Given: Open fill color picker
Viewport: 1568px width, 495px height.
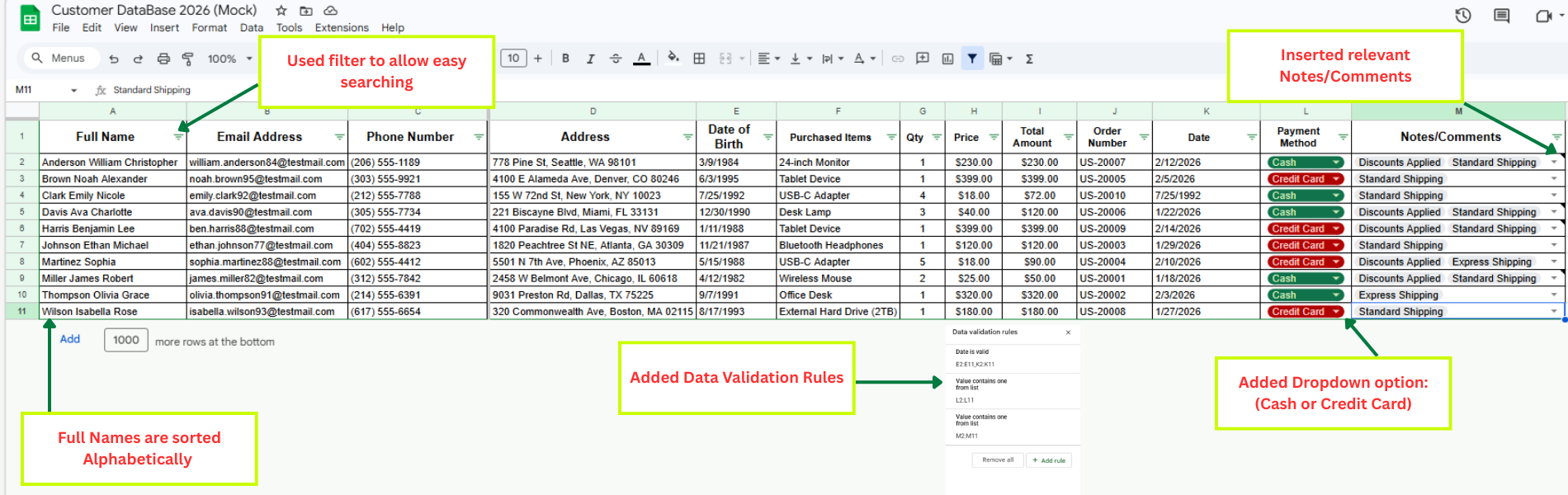Looking at the screenshot, I should pyautogui.click(x=673, y=59).
